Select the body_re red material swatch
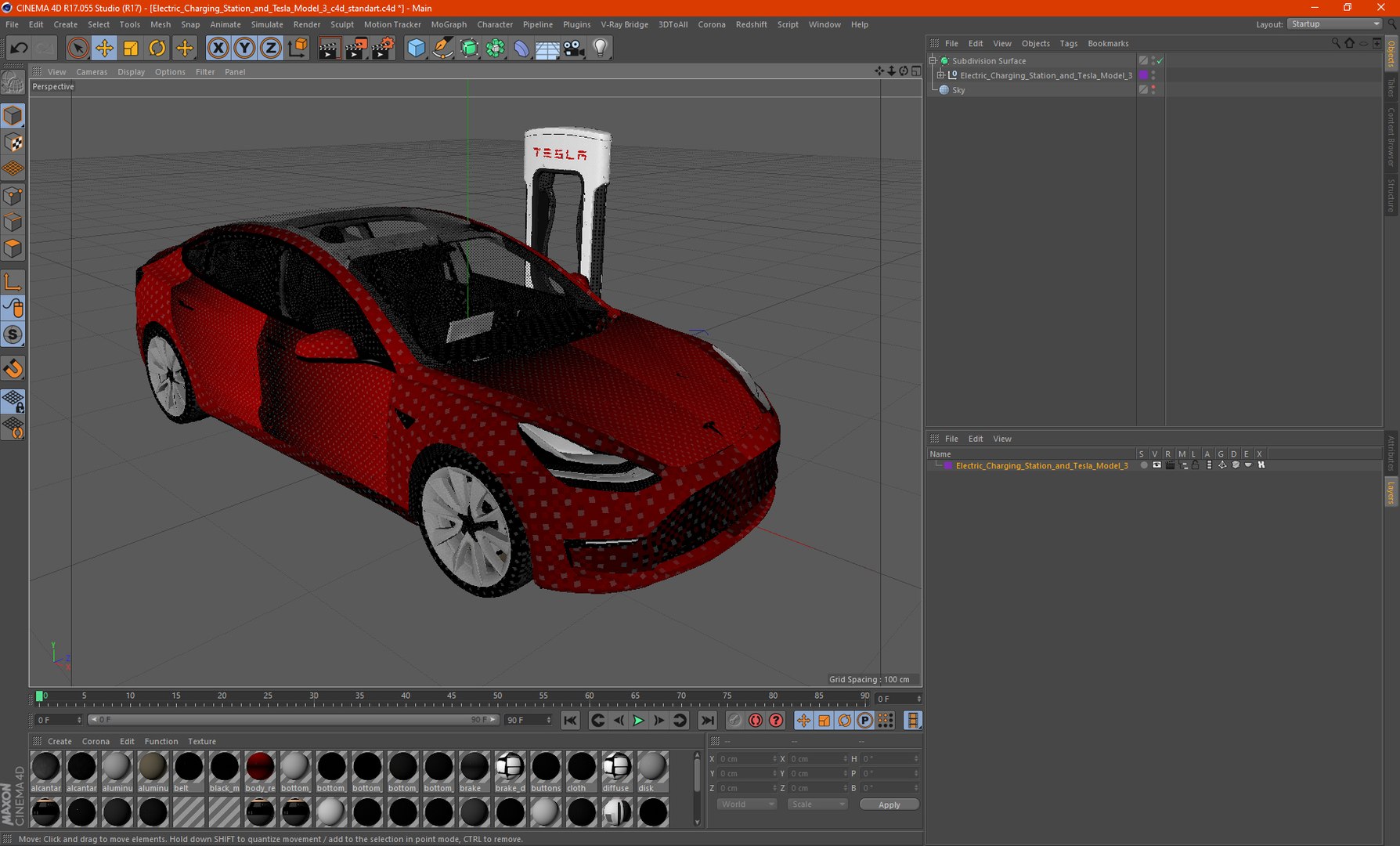Image resolution: width=1400 pixels, height=846 pixels. pos(260,767)
